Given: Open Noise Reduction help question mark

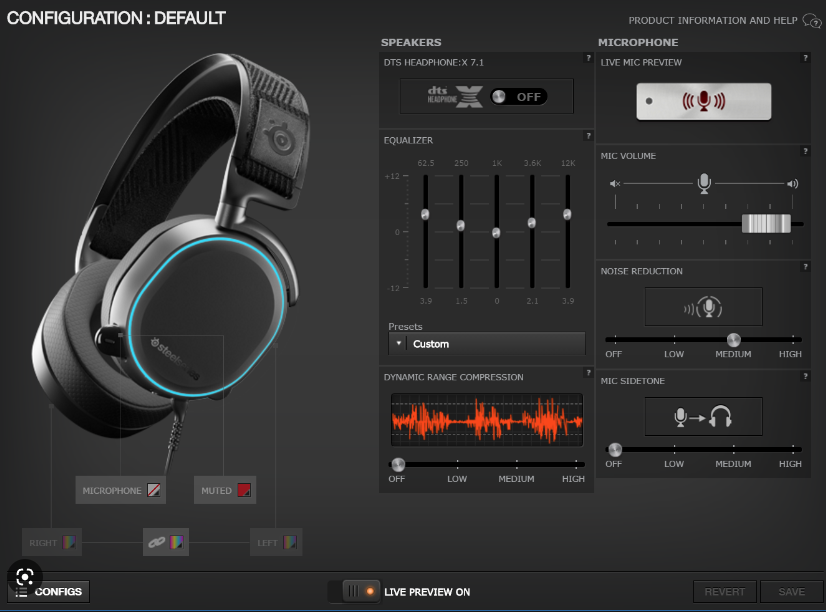Looking at the screenshot, I should (x=805, y=266).
